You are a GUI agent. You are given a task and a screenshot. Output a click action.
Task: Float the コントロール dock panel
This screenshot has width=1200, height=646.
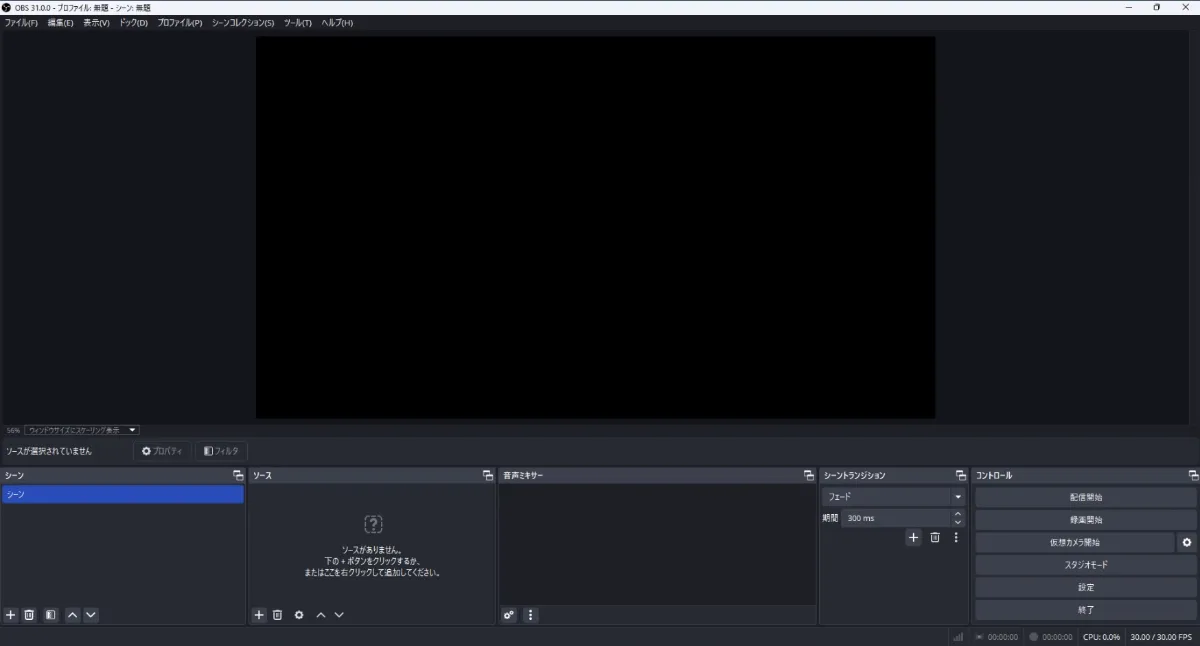coord(1192,475)
